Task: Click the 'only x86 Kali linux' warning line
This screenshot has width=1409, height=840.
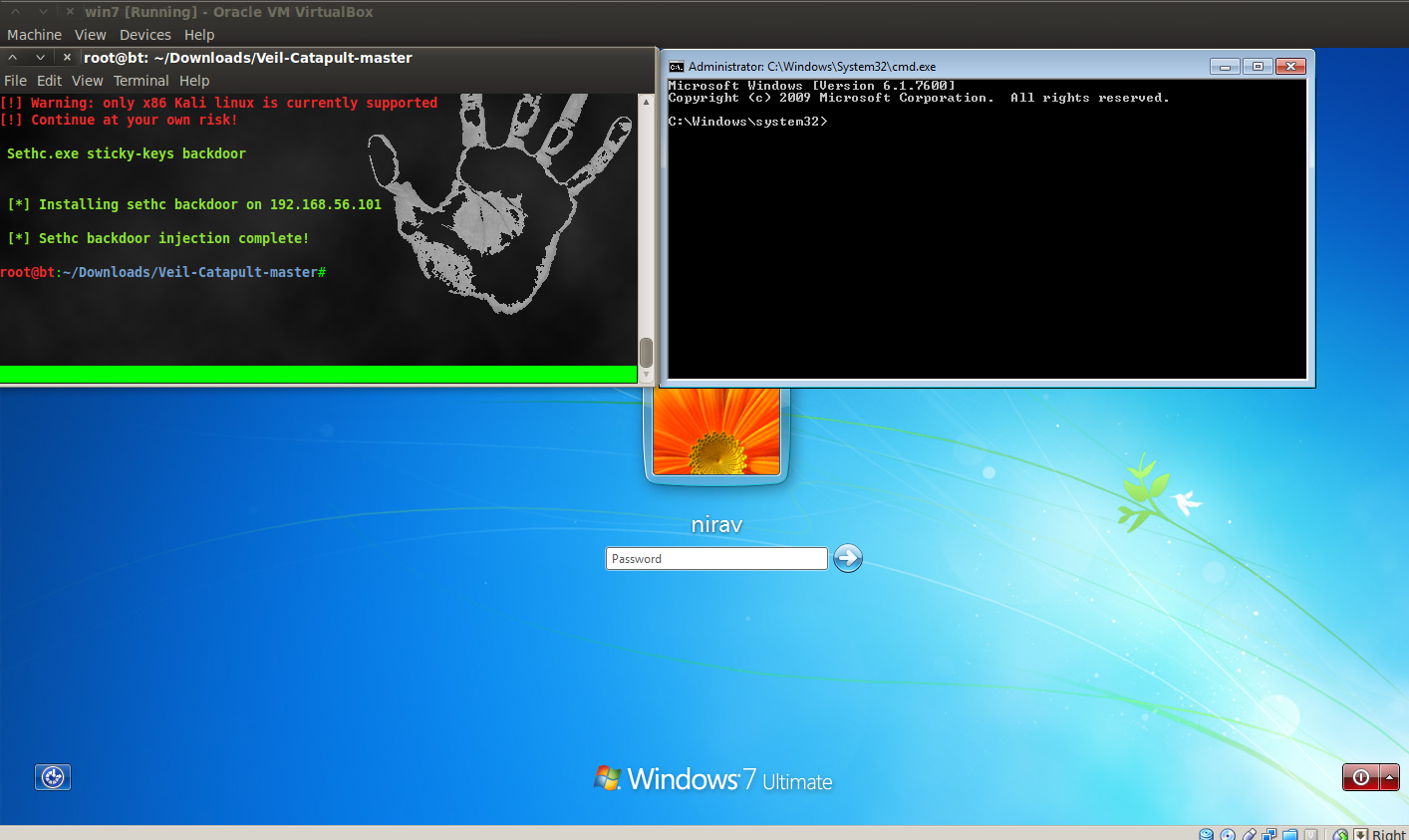Action: pyautogui.click(x=218, y=103)
